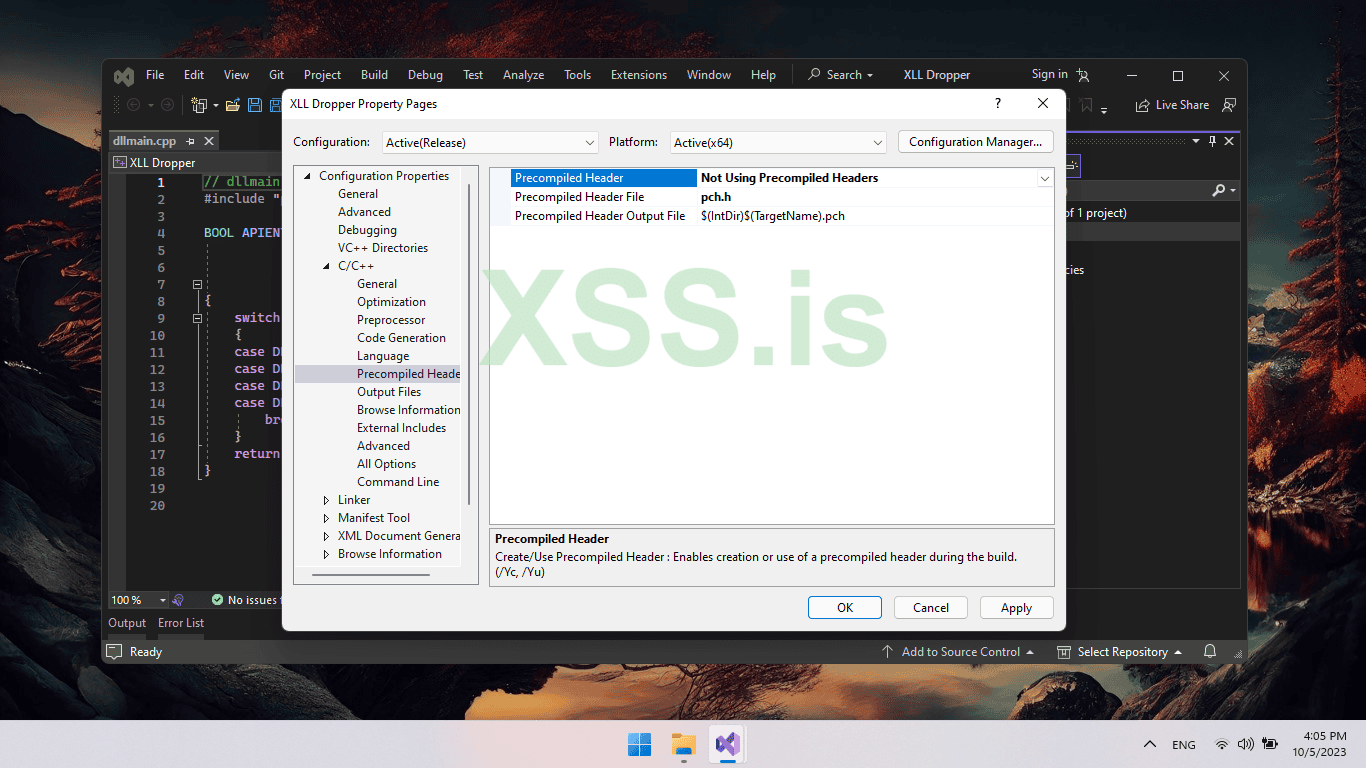Open the New Project dropdown arrow

click(214, 106)
